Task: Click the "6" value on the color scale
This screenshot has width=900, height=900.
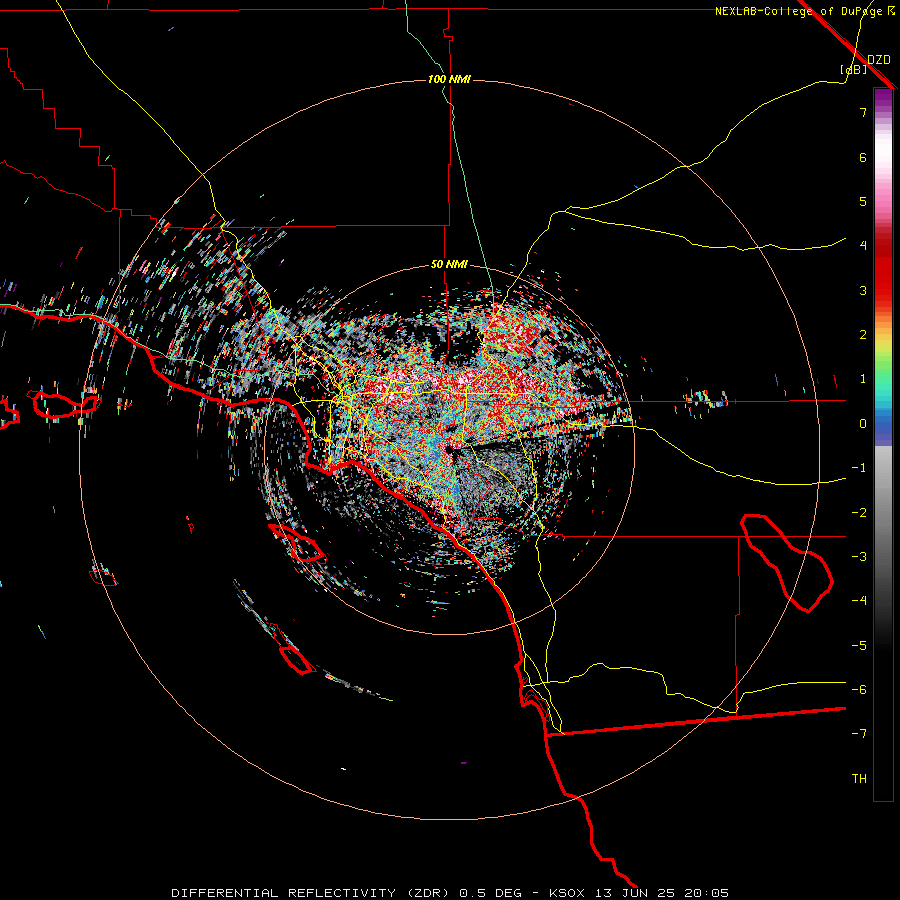Action: [x=863, y=157]
